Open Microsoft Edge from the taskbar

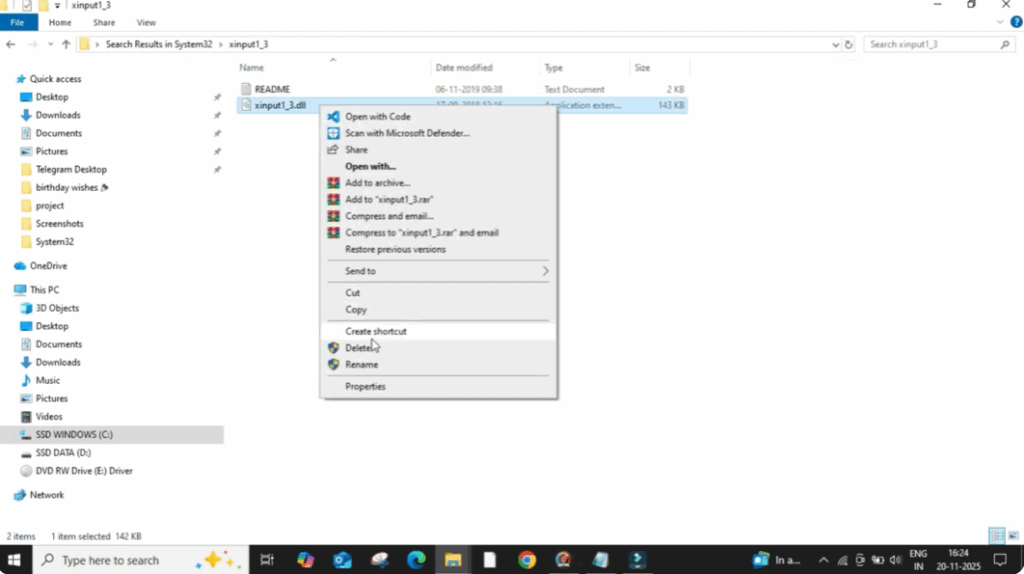click(x=416, y=560)
